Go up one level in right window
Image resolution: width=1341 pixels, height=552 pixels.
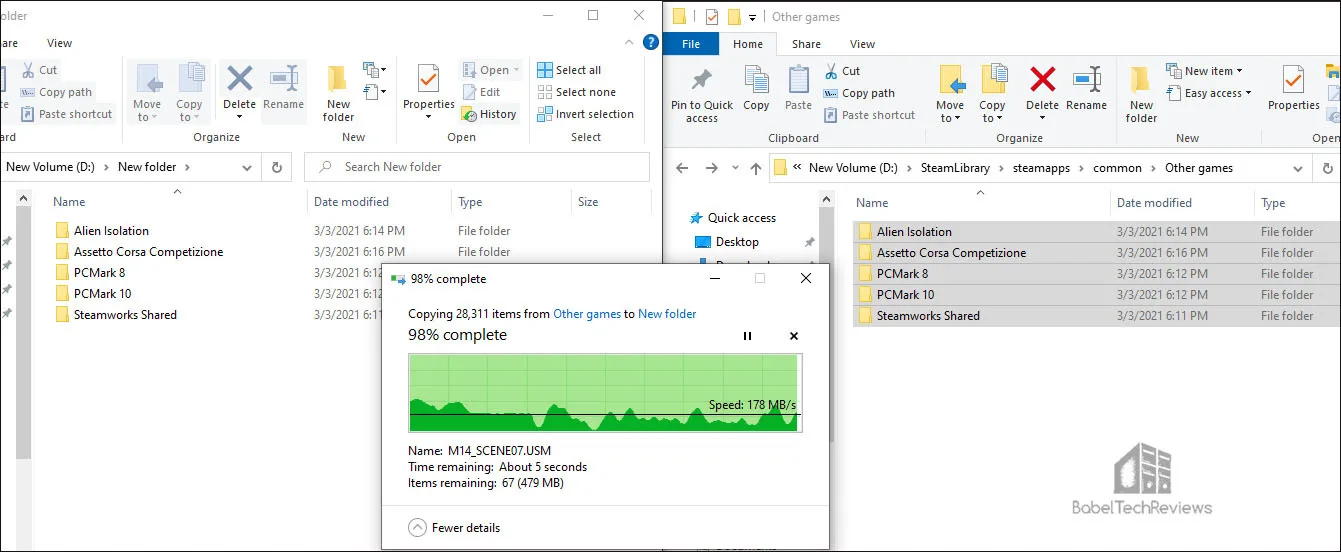(756, 169)
